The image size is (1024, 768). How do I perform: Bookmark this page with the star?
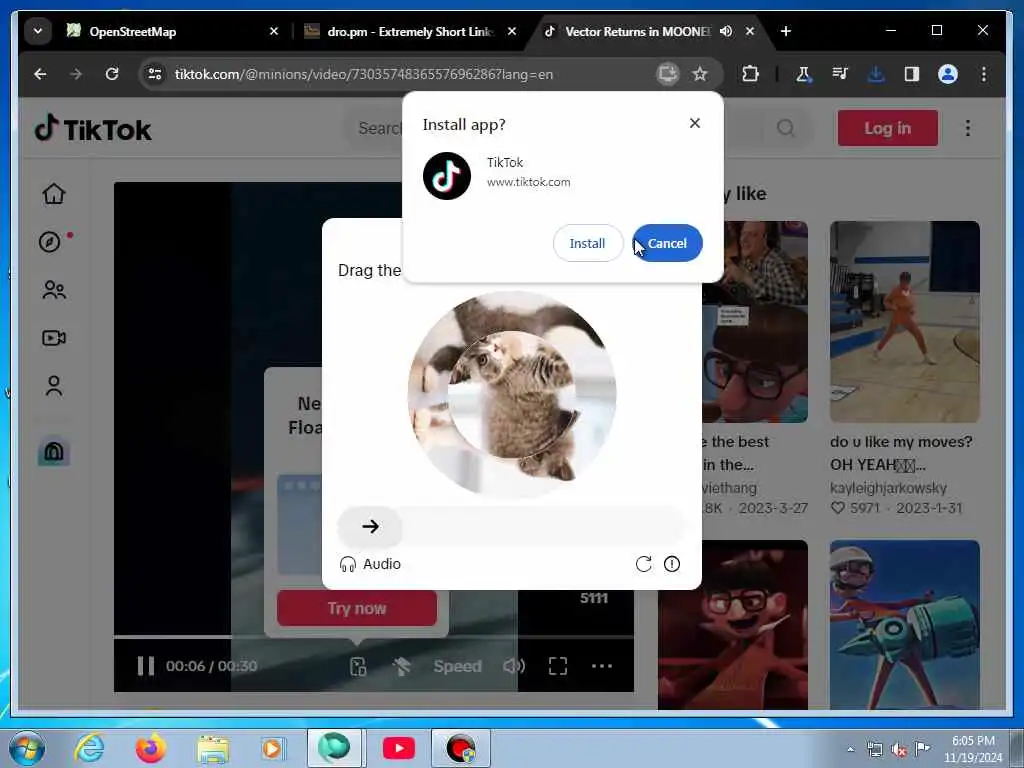pyautogui.click(x=700, y=74)
